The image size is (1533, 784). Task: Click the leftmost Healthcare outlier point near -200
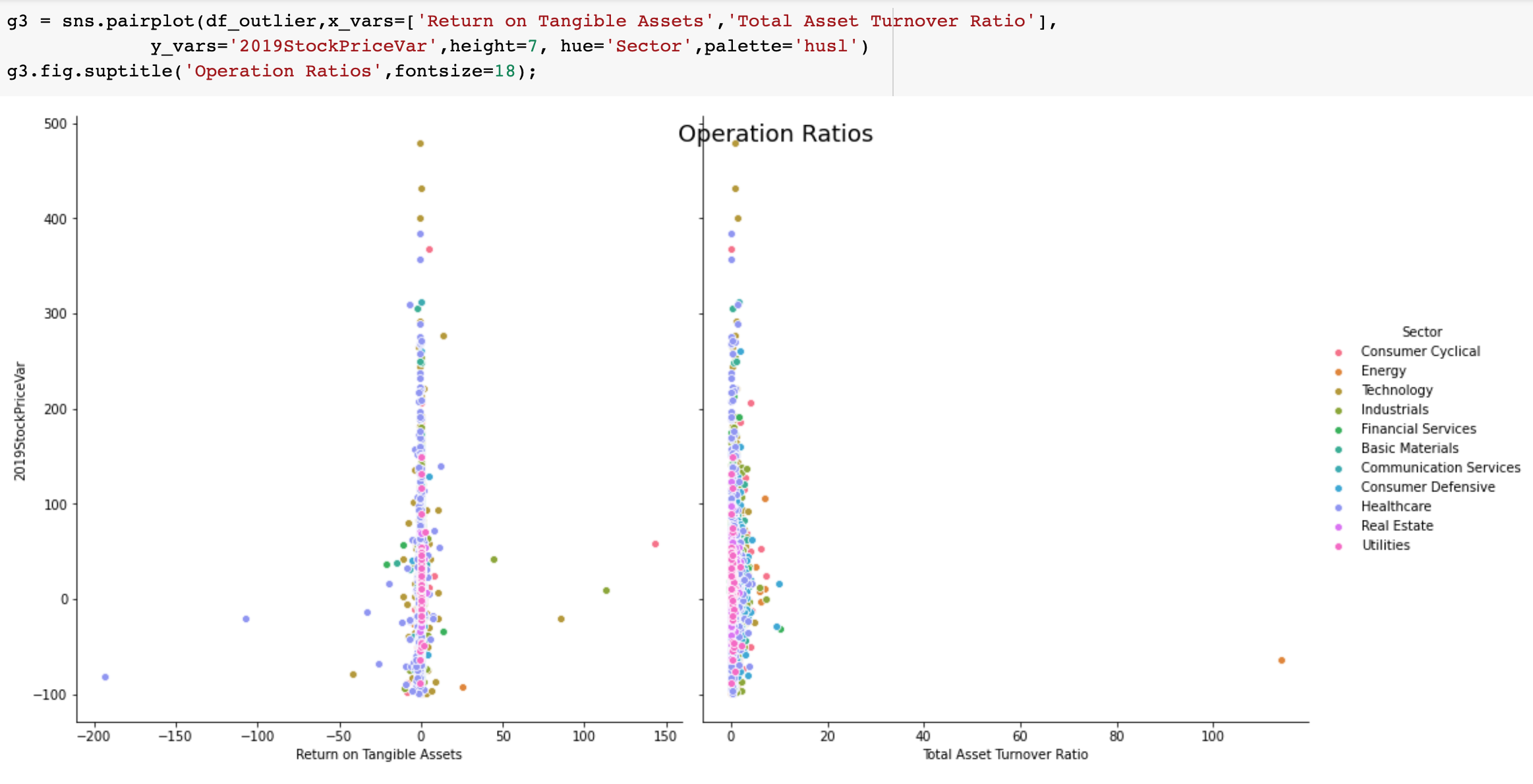click(x=105, y=677)
